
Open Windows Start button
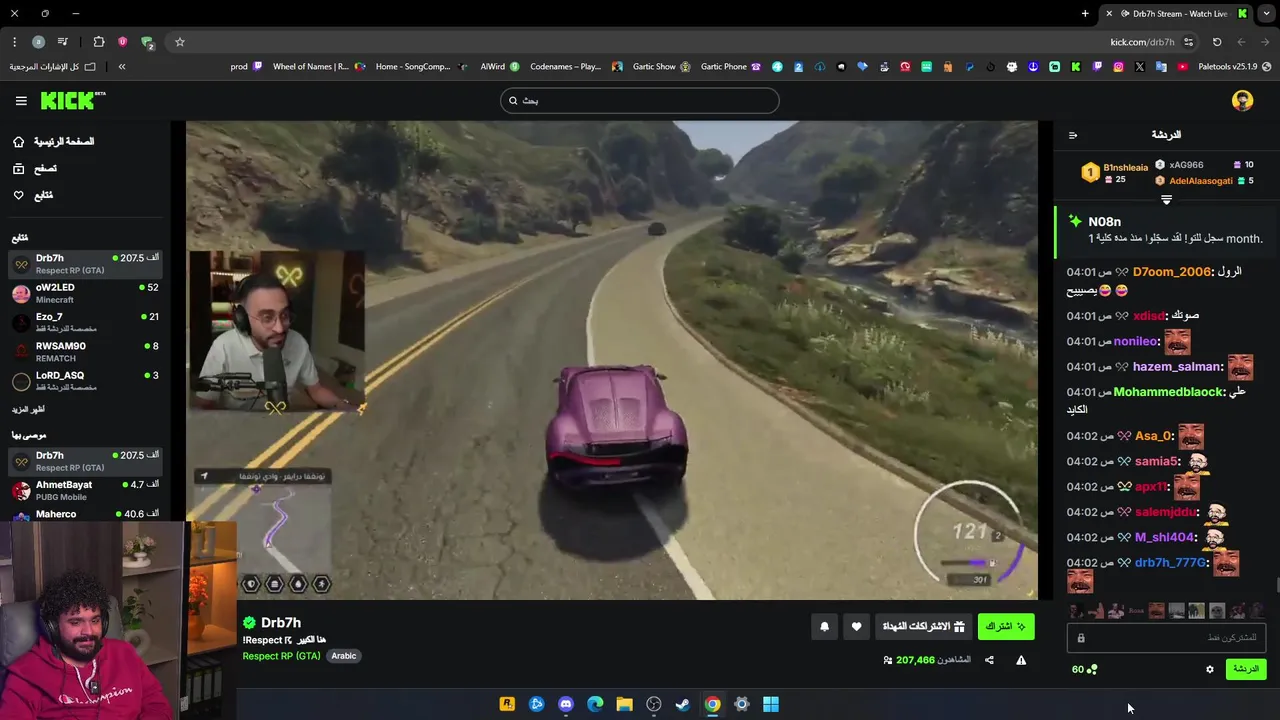coord(771,704)
